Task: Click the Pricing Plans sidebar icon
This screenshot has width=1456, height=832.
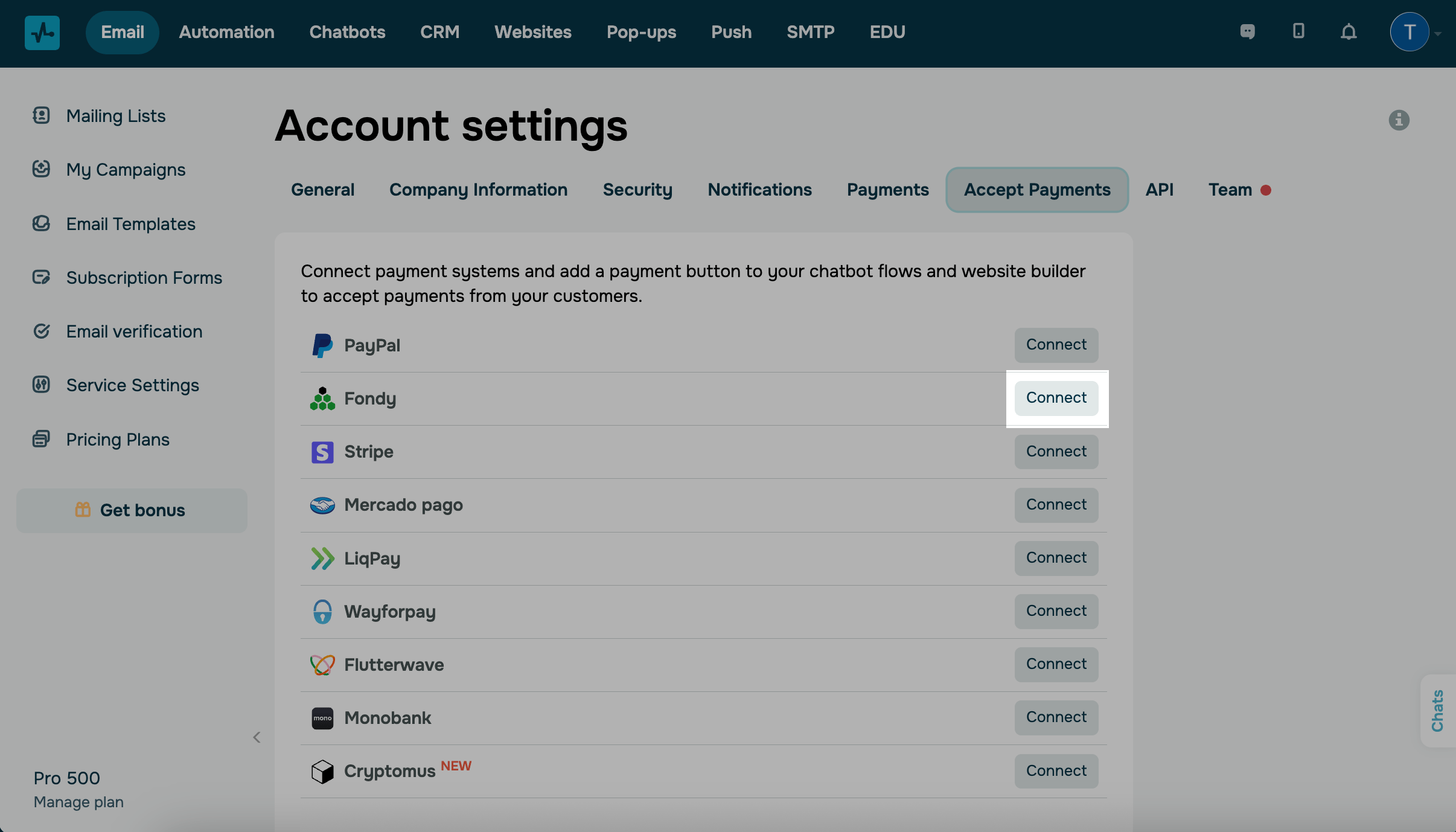Action: [x=41, y=439]
